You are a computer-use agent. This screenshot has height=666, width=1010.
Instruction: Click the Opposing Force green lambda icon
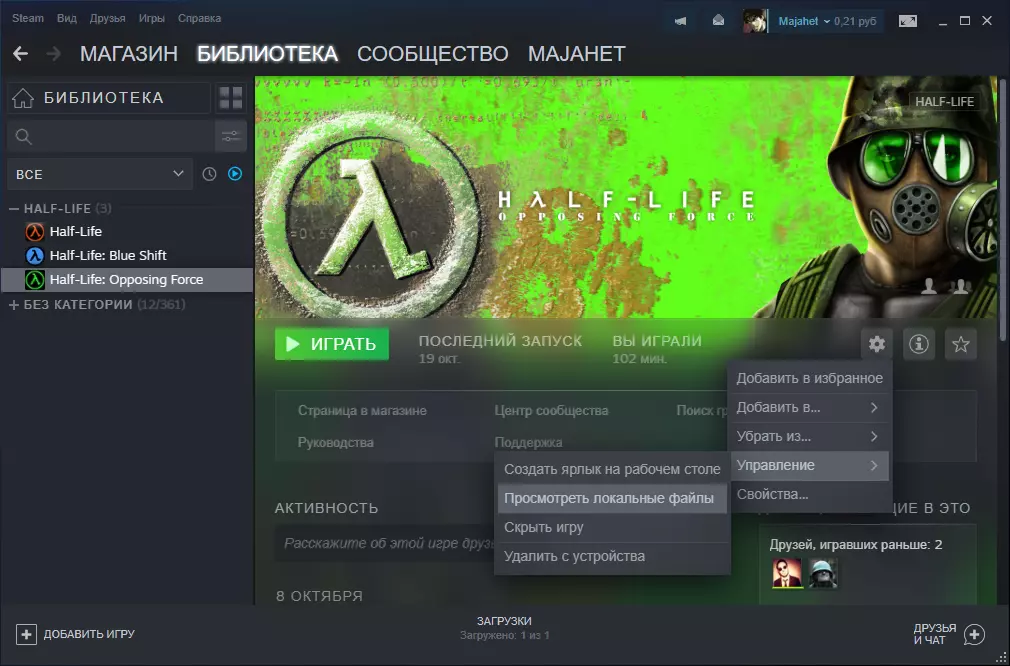click(x=35, y=280)
